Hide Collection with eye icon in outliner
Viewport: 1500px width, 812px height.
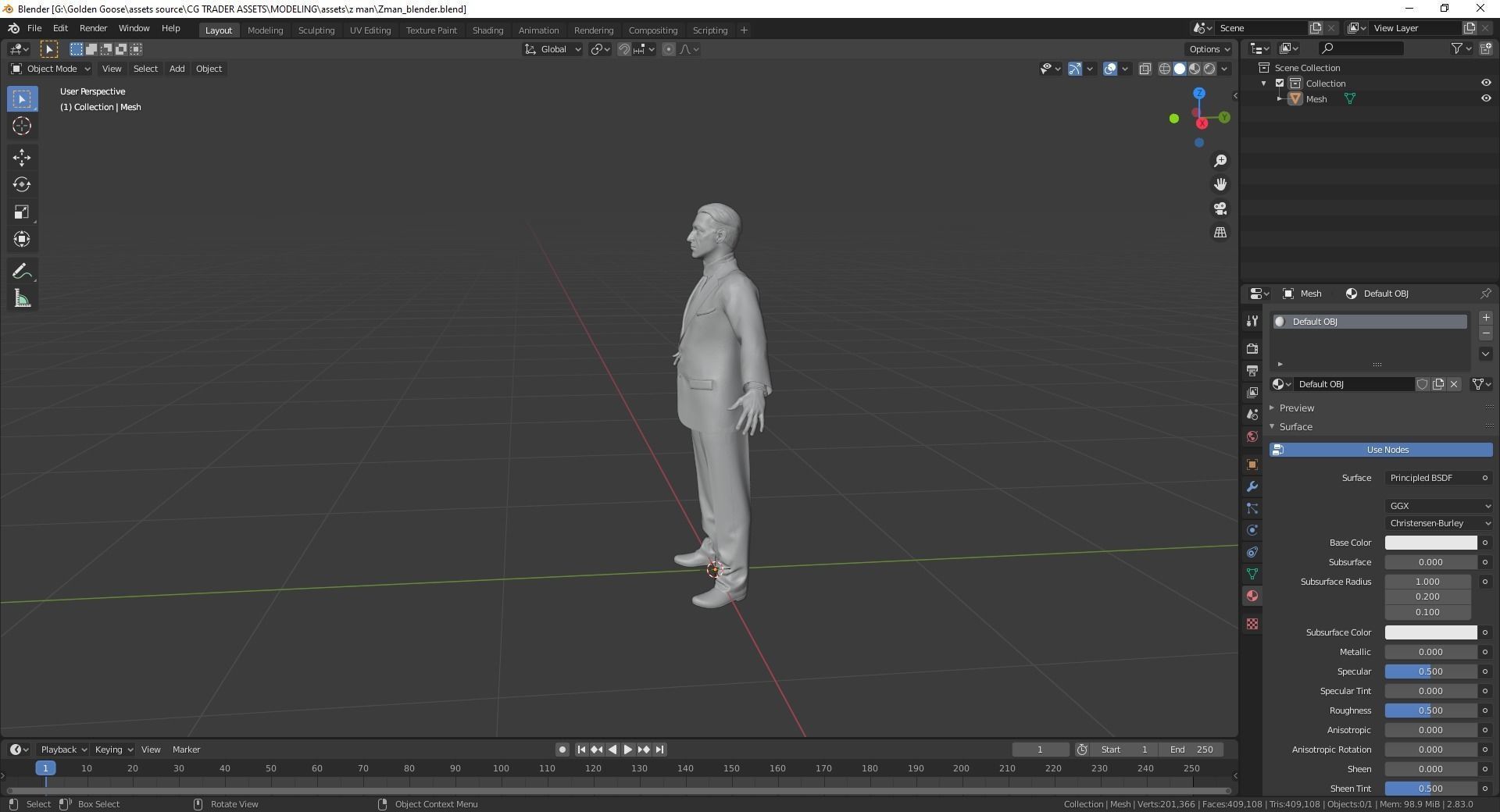[x=1486, y=83]
